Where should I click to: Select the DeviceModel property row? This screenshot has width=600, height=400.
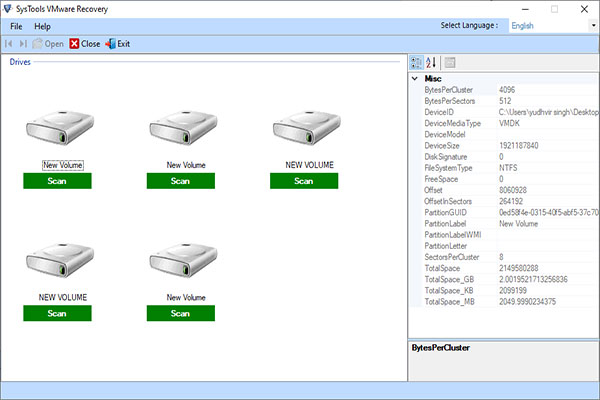click(x=510, y=134)
